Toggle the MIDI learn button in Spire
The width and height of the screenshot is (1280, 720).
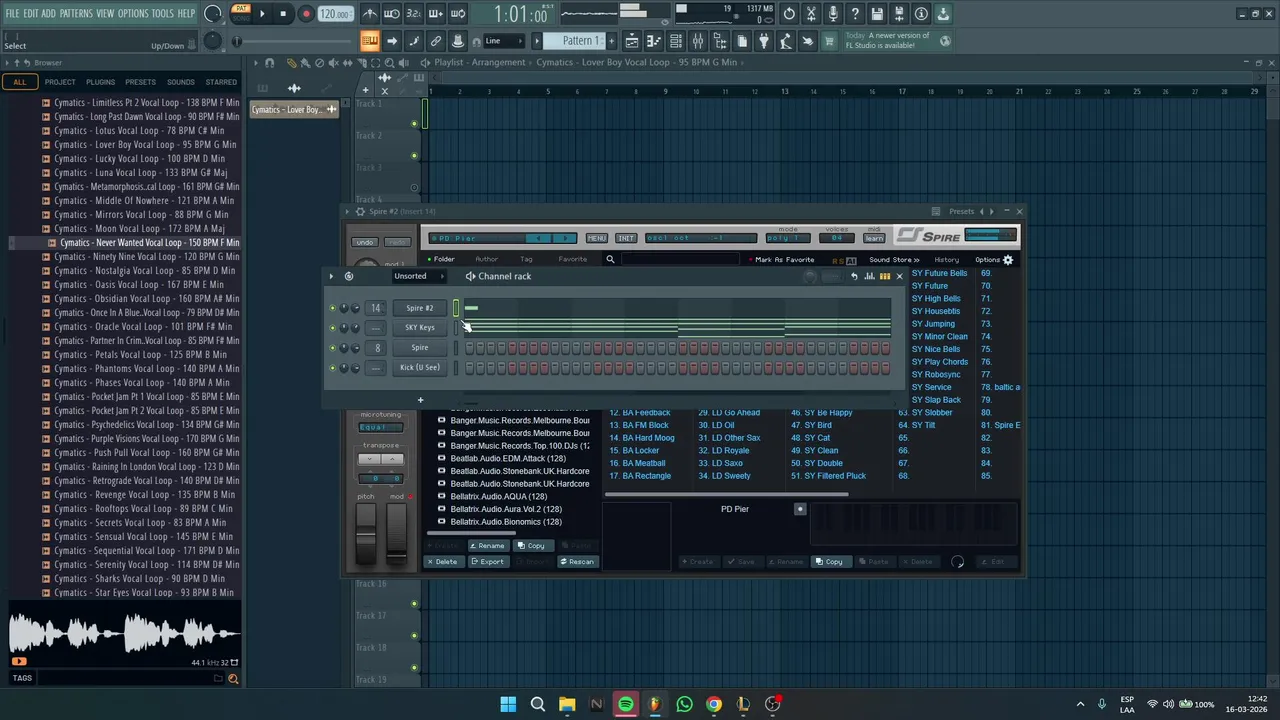[x=874, y=238]
